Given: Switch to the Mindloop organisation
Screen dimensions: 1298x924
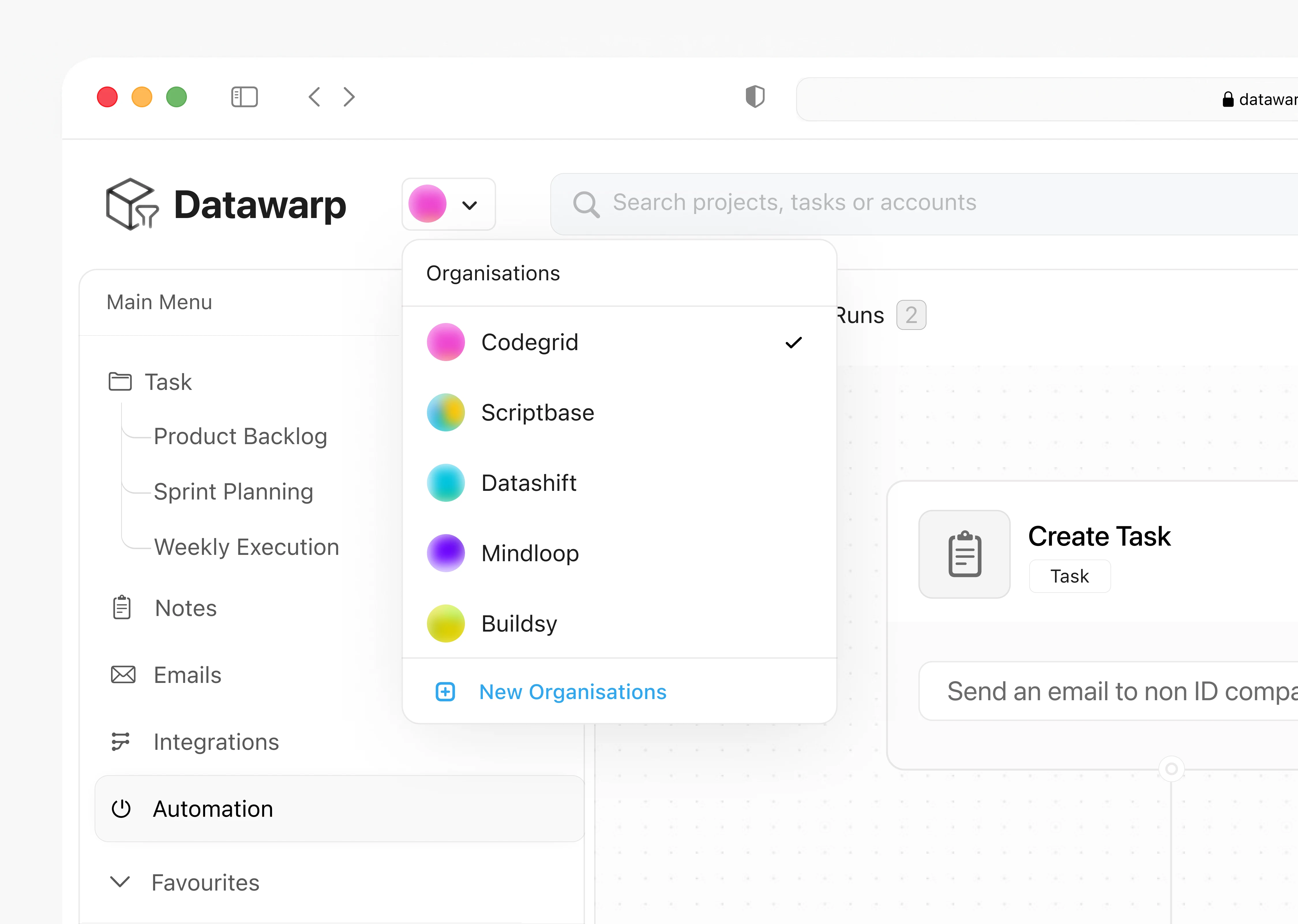Looking at the screenshot, I should 530,553.
